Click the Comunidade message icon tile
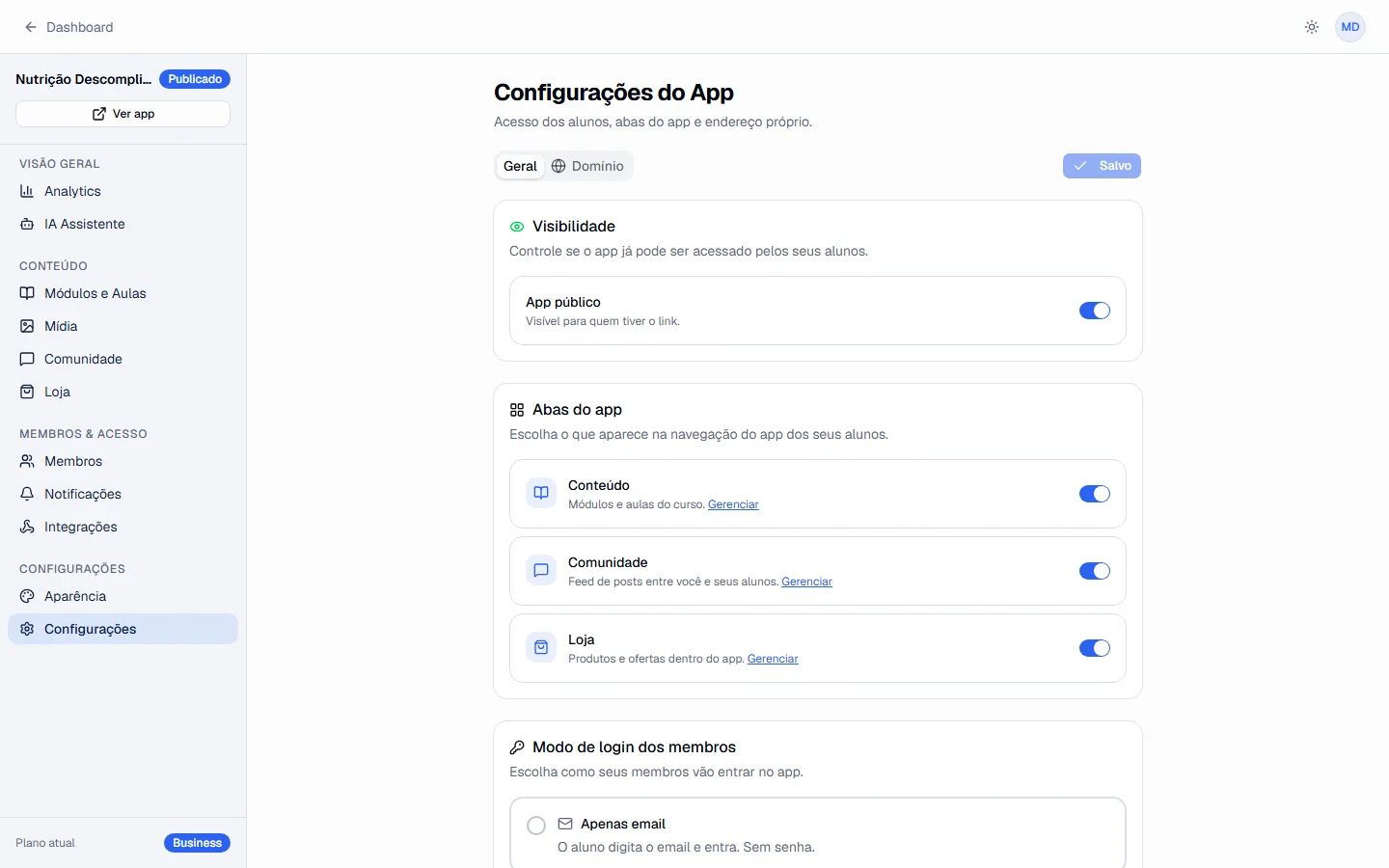The height and width of the screenshot is (868, 1389). (541, 570)
